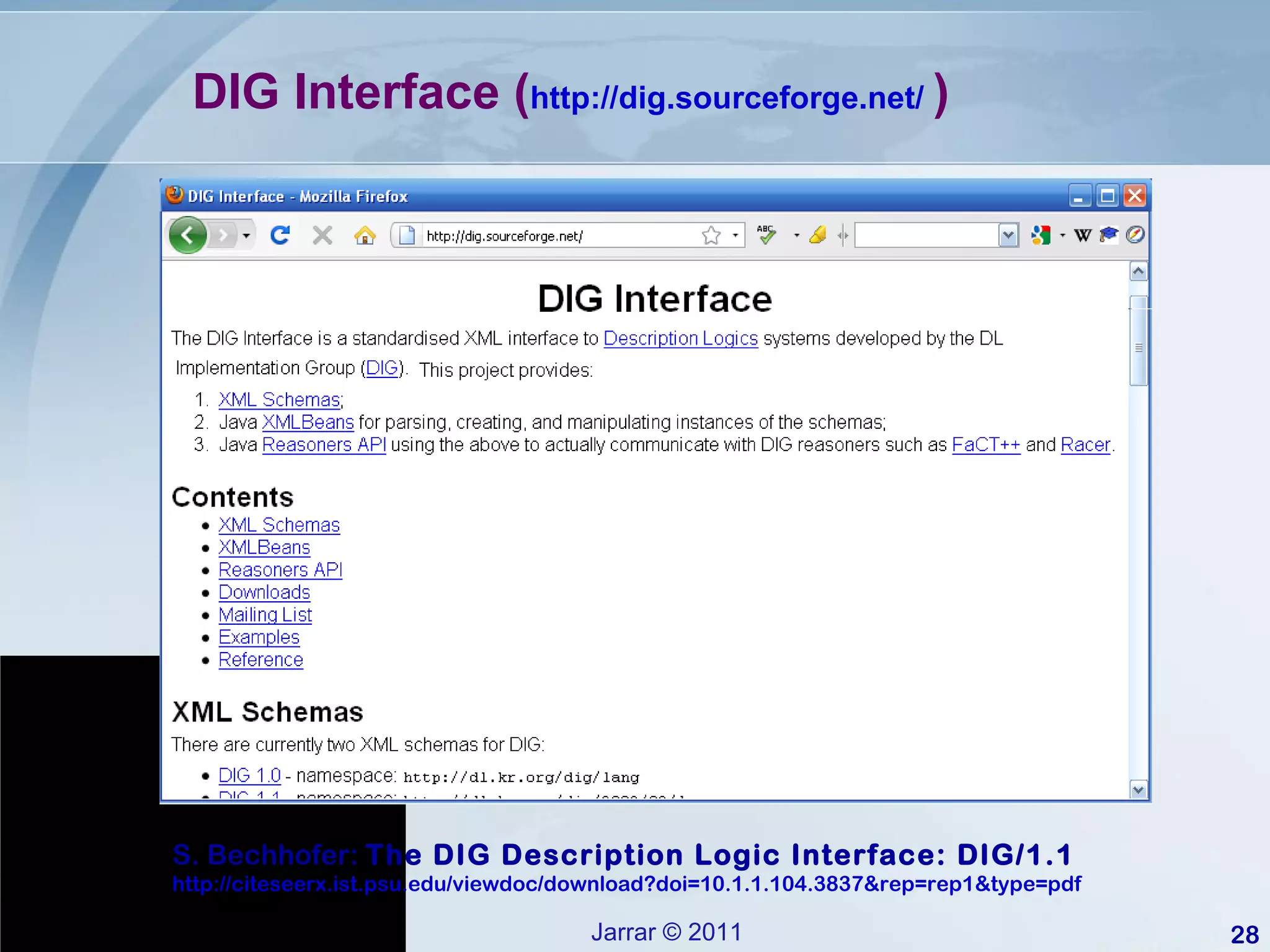Open the citeseerx.ist.psu.edu download link
This screenshot has width=1270, height=952.
[x=626, y=884]
